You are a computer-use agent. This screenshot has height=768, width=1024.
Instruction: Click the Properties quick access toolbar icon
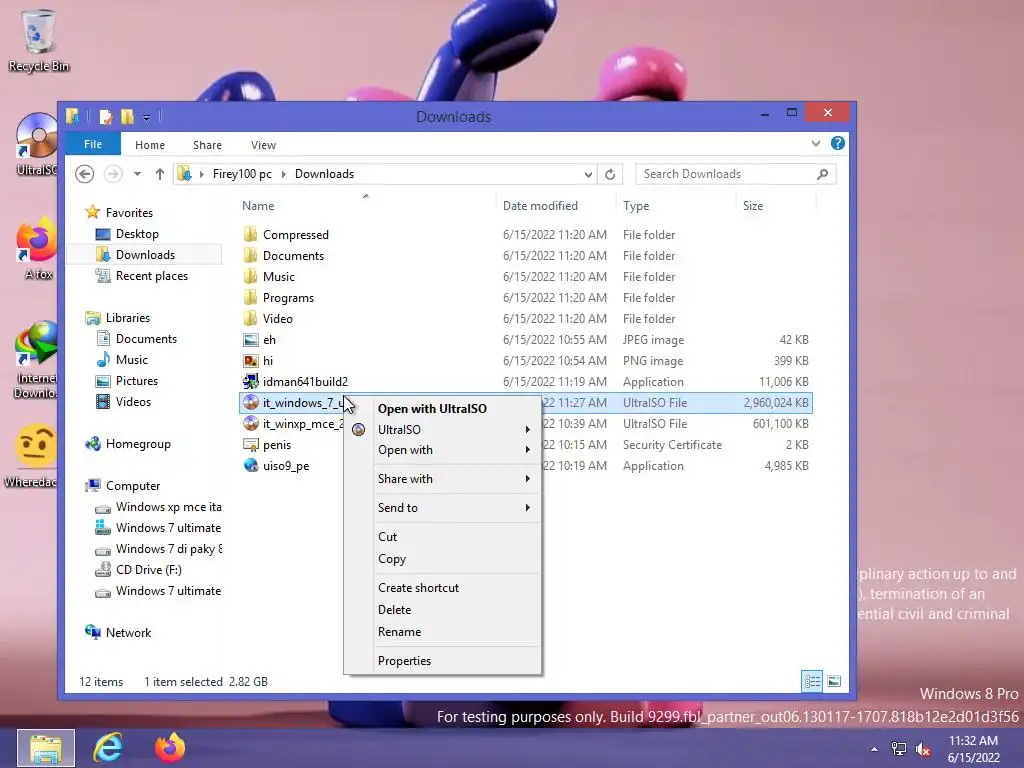[106, 117]
